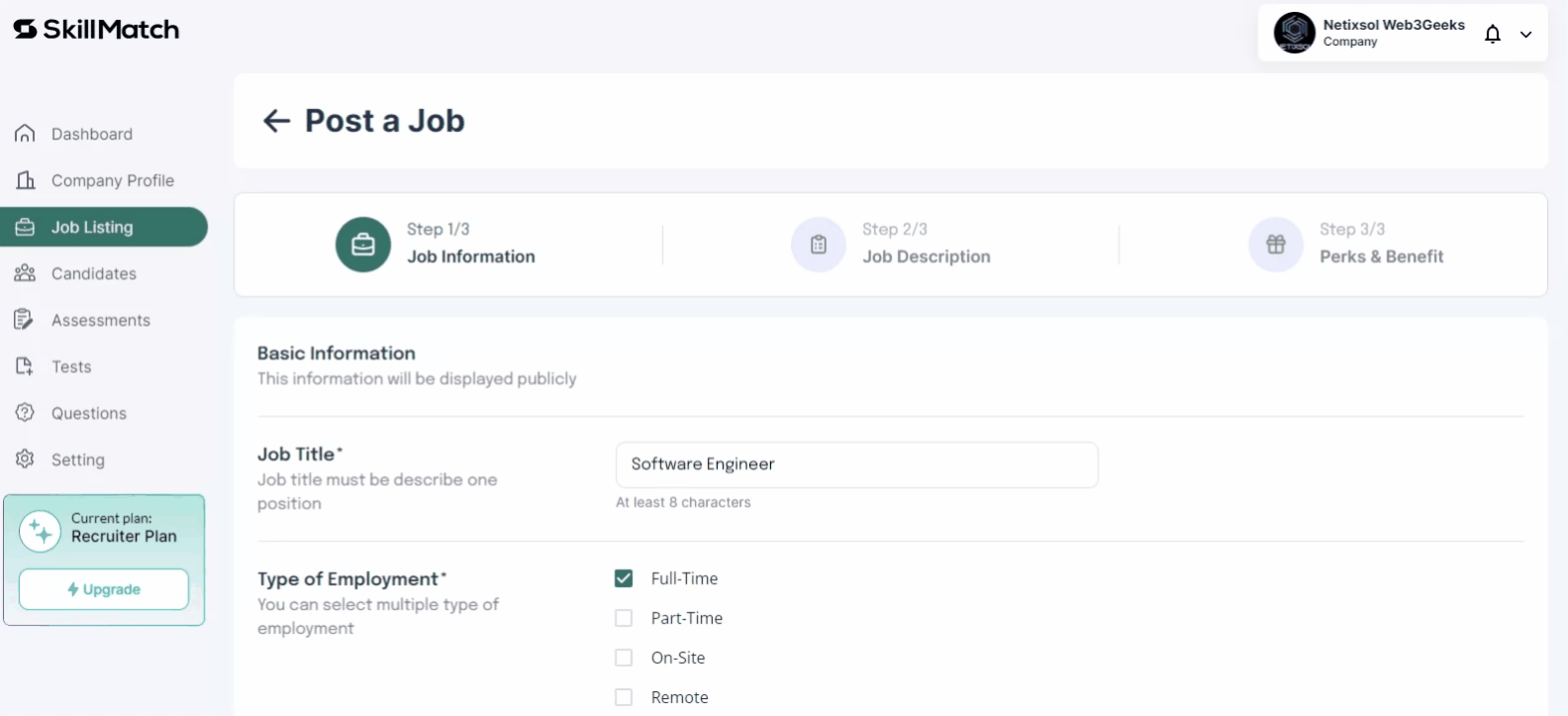Click the 'Current plan:' label
The height and width of the screenshot is (716, 1568).
[x=112, y=518]
